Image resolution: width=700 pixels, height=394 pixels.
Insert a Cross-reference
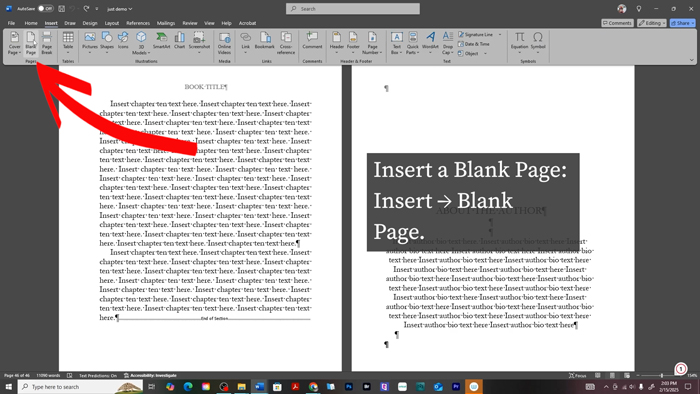click(286, 43)
